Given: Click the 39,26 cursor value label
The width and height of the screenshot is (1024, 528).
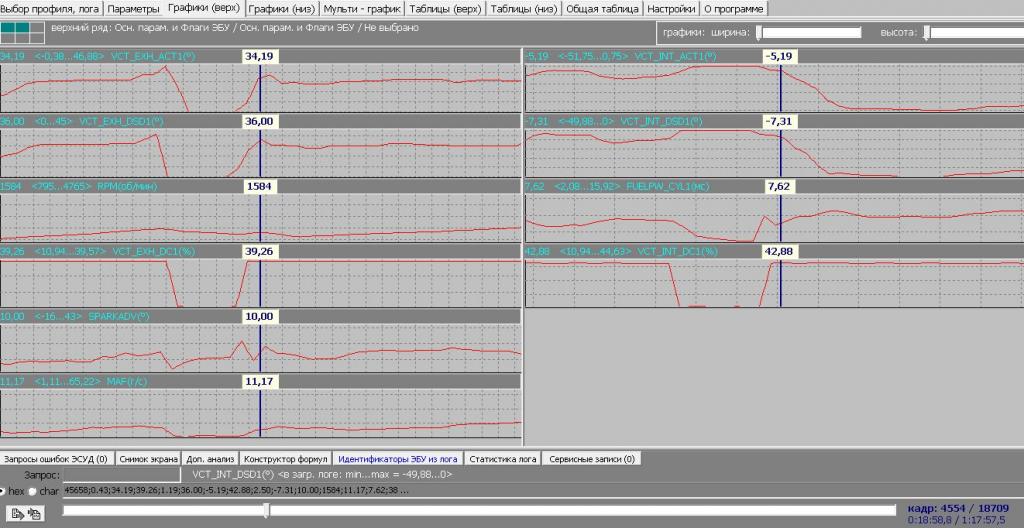Looking at the screenshot, I should pos(261,252).
